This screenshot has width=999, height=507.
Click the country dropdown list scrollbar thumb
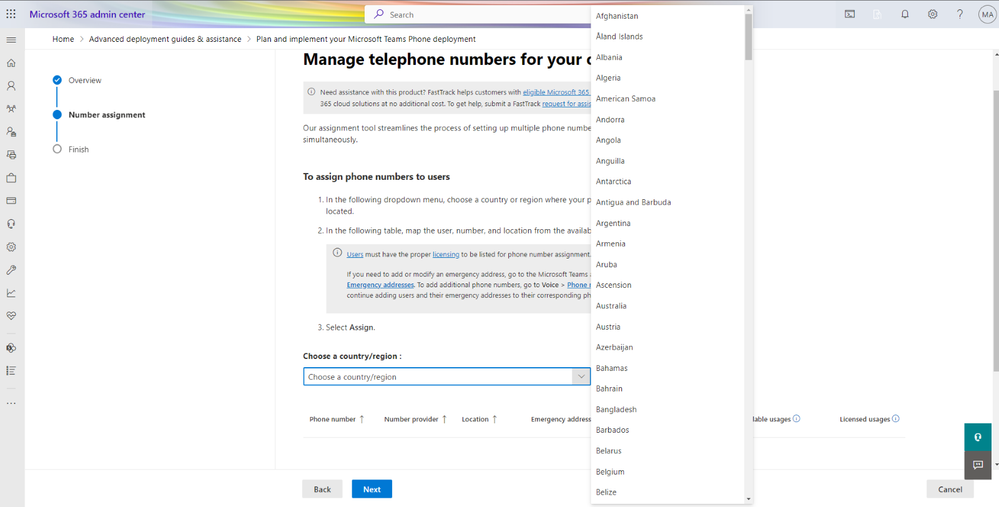[x=748, y=36]
